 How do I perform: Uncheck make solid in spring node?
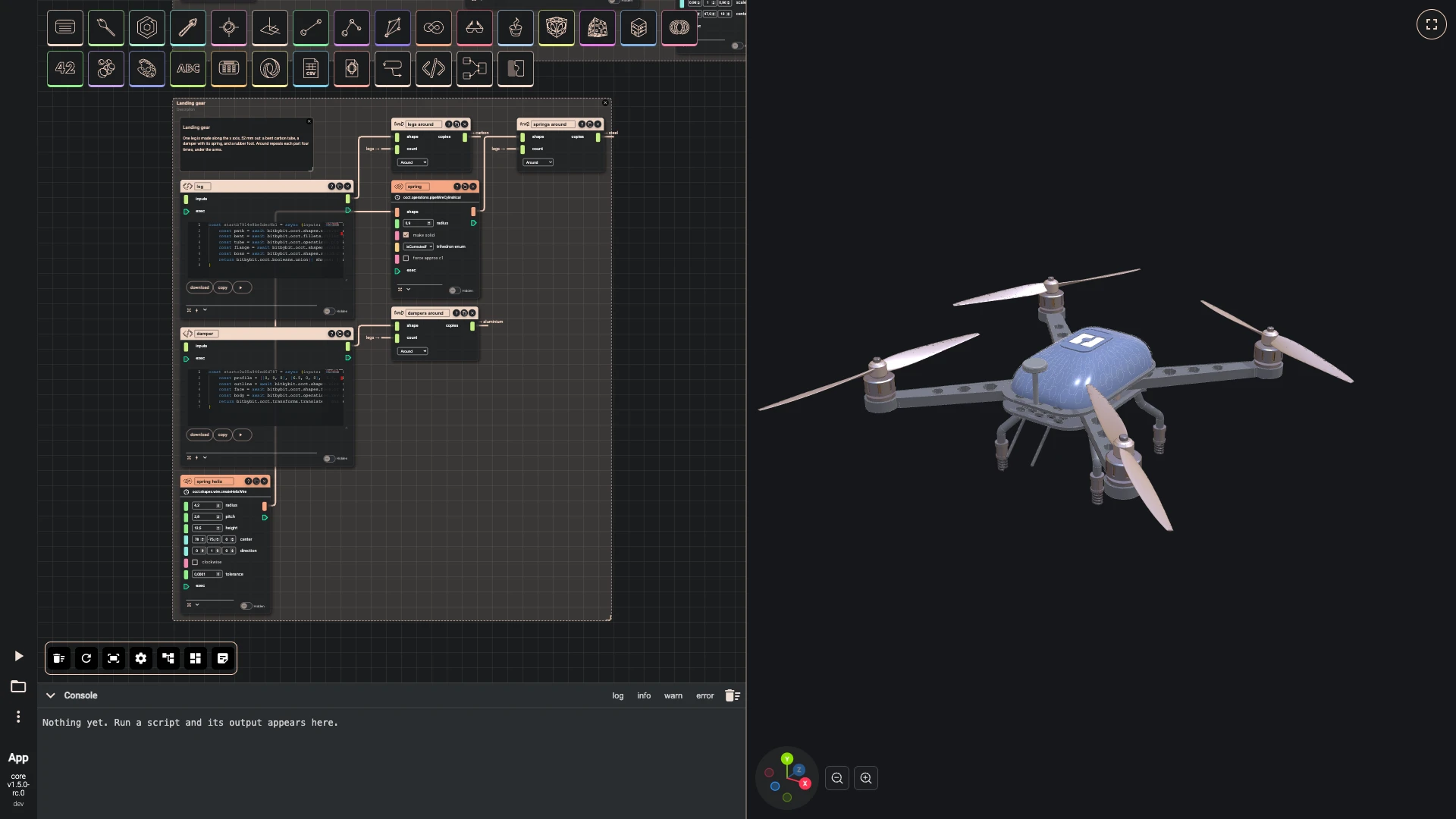point(406,235)
